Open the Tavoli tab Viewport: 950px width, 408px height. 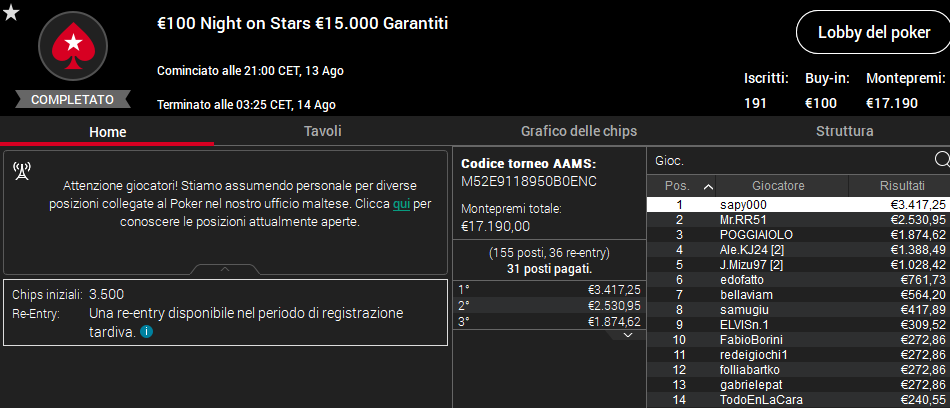(x=323, y=131)
